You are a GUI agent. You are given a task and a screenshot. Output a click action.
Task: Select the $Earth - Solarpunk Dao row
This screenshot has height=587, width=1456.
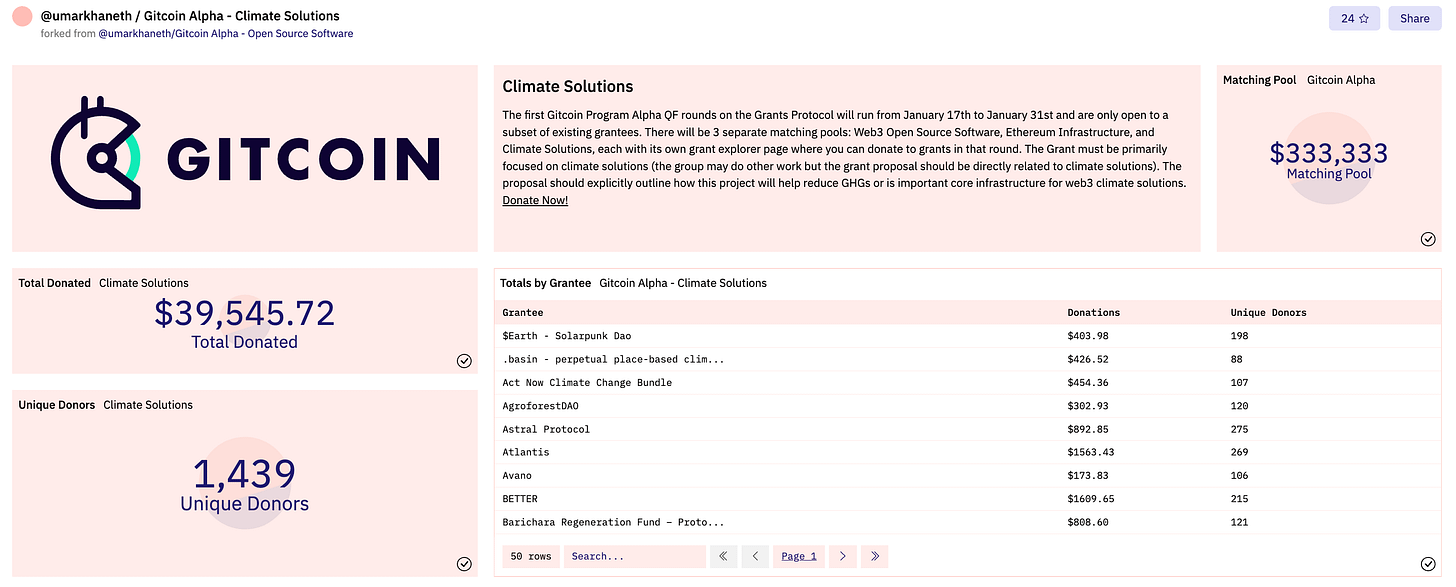point(969,336)
